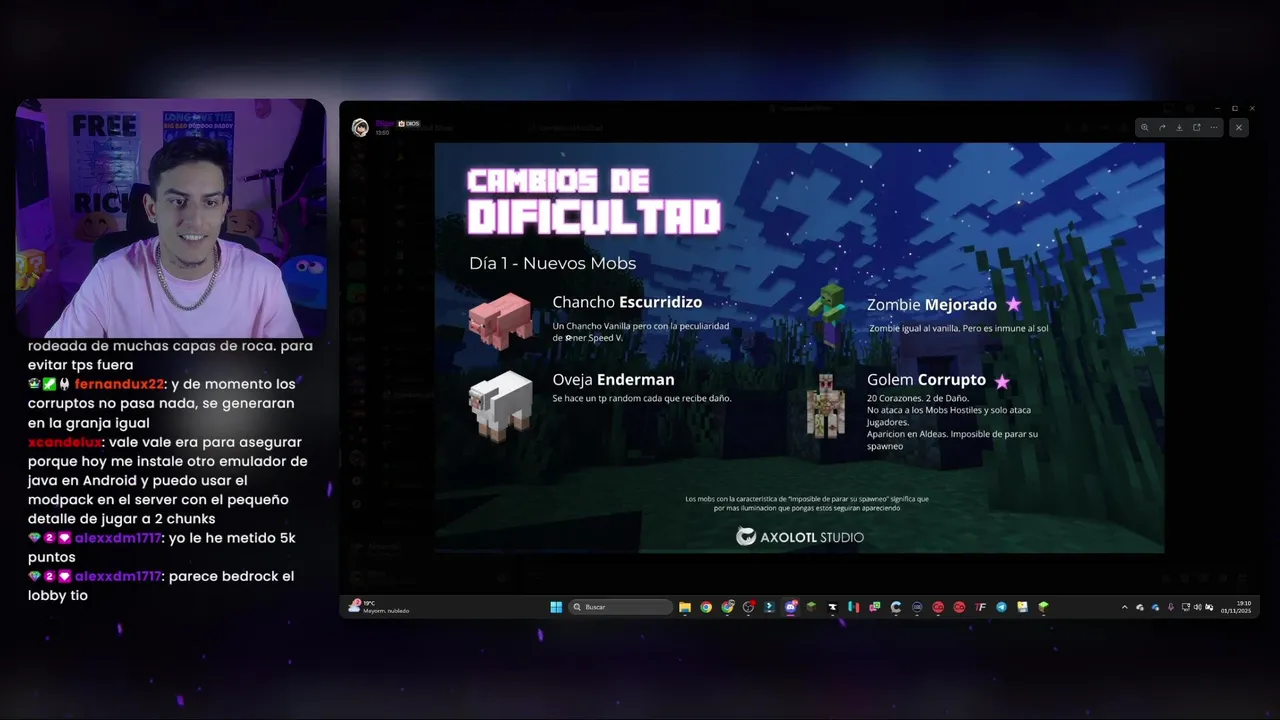The width and height of the screenshot is (1280, 720).
Task: Open Google Chrome from the taskbar
Action: click(706, 607)
